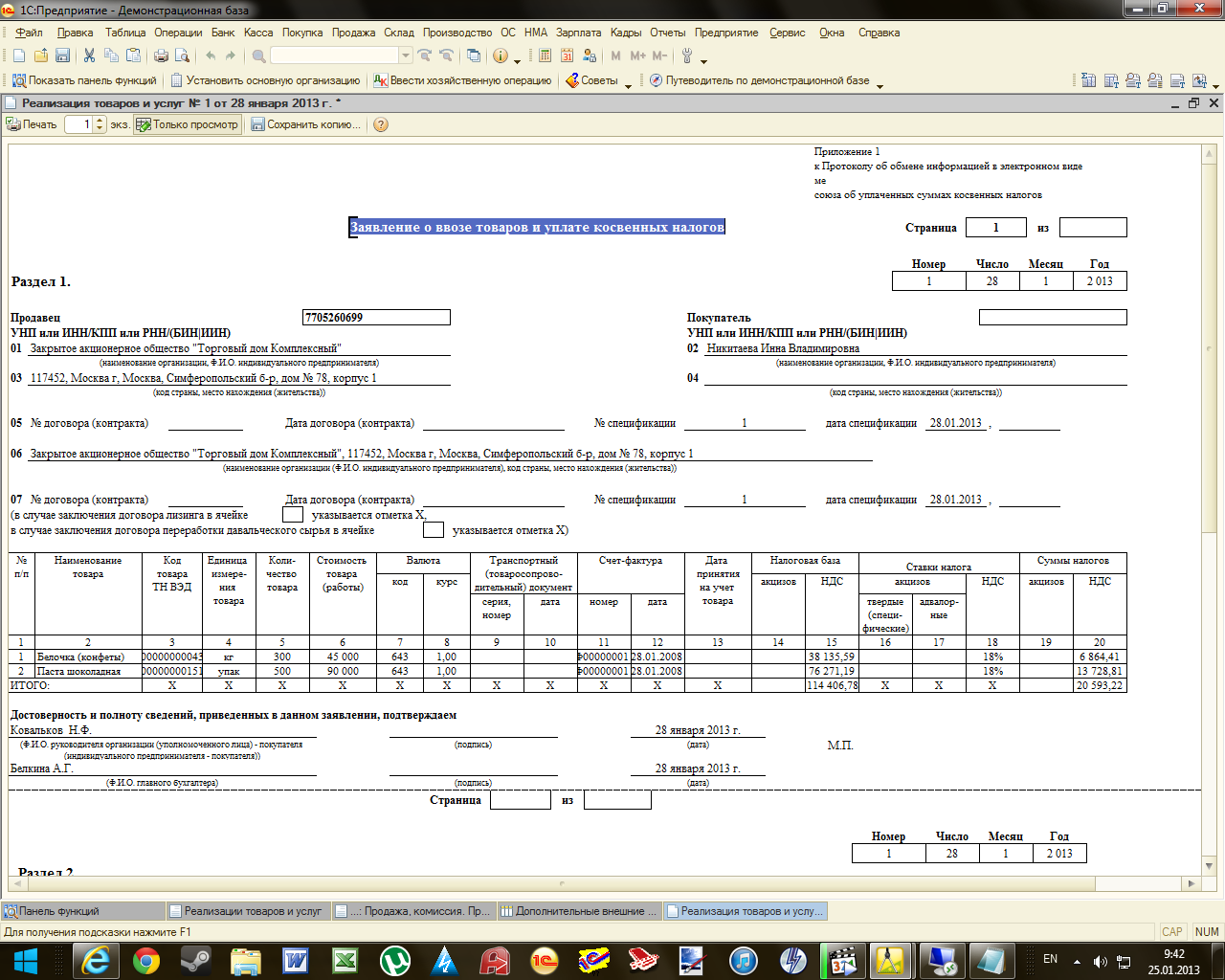The width and height of the screenshot is (1225, 980).
Task: Click the Белочка (конфеты) table cell
Action: pos(88,657)
